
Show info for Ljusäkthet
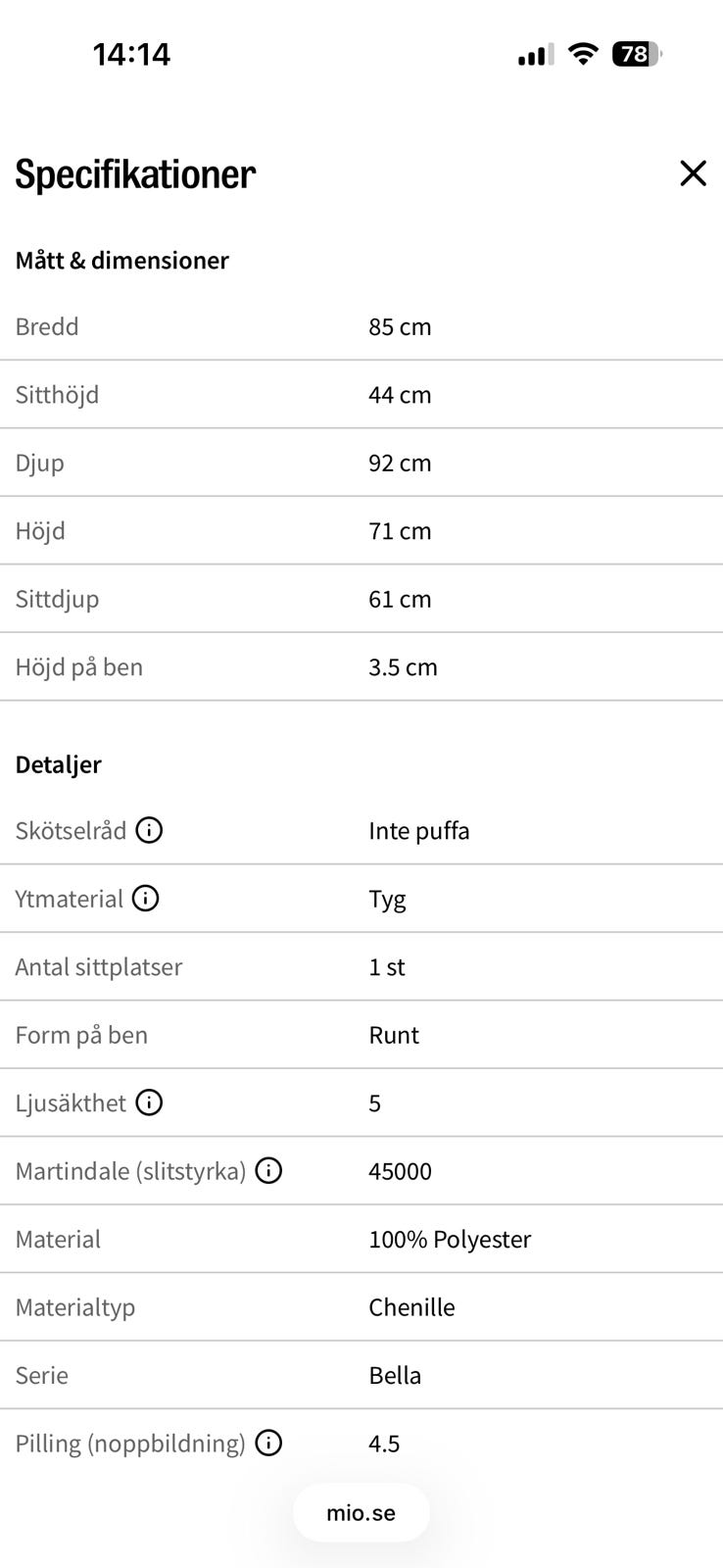click(149, 1102)
